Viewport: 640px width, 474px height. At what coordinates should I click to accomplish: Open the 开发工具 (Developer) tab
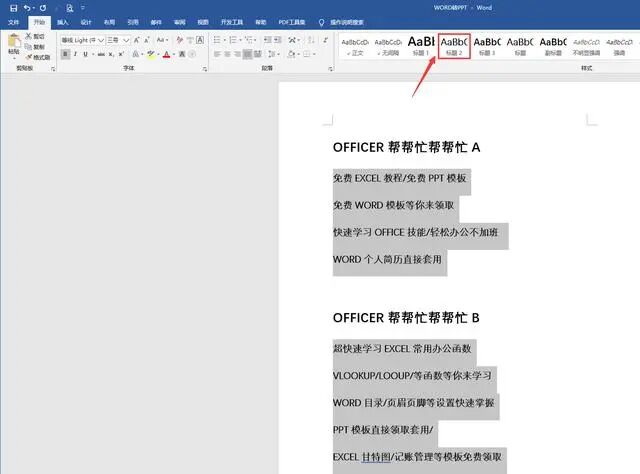[232, 22]
